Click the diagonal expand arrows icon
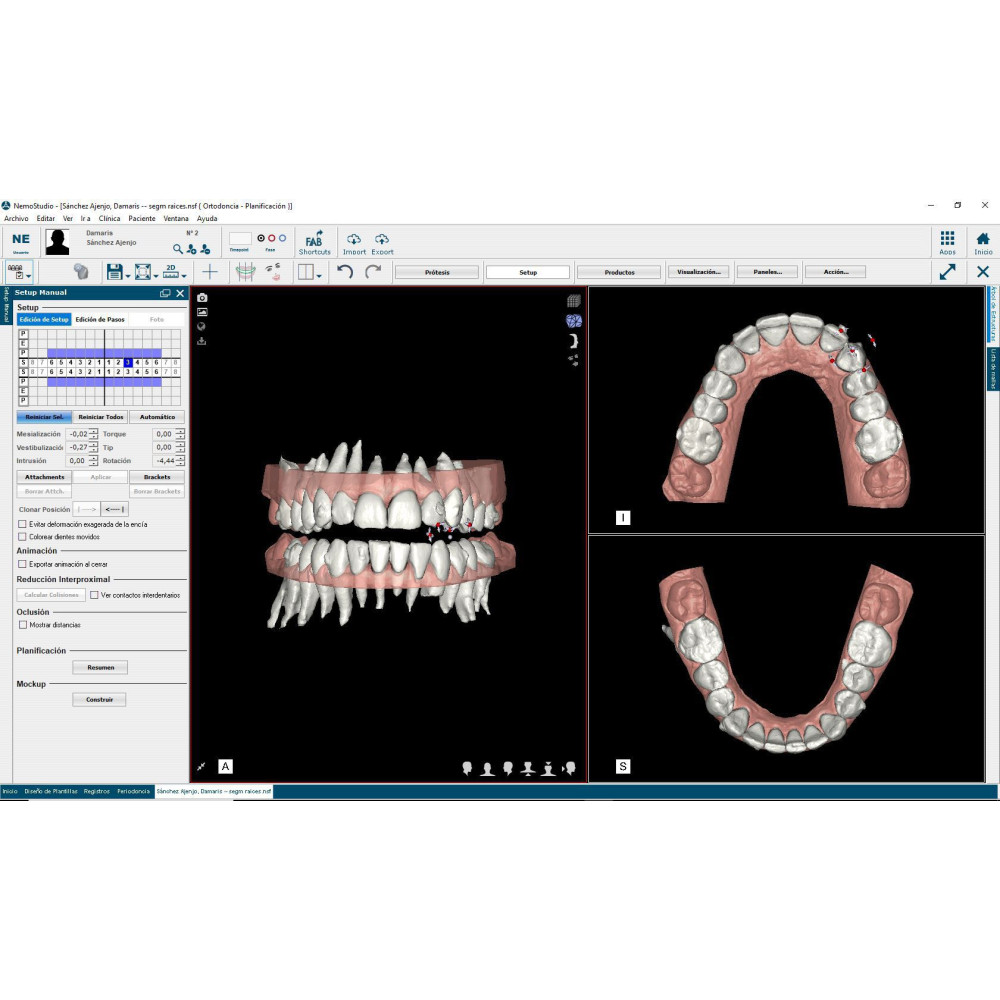Viewport: 1000px width, 1000px height. click(948, 272)
